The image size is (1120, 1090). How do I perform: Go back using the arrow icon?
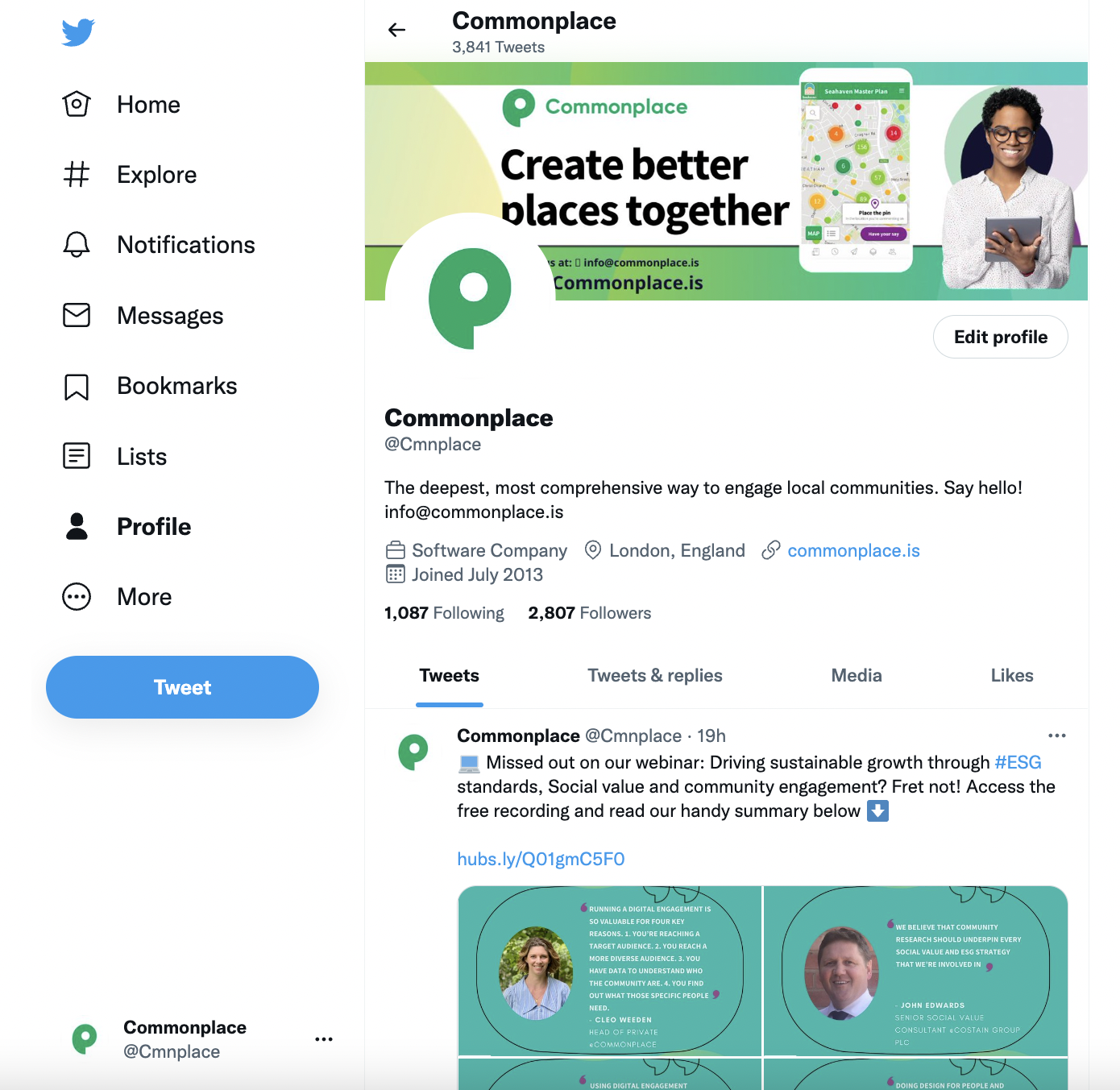(x=396, y=31)
